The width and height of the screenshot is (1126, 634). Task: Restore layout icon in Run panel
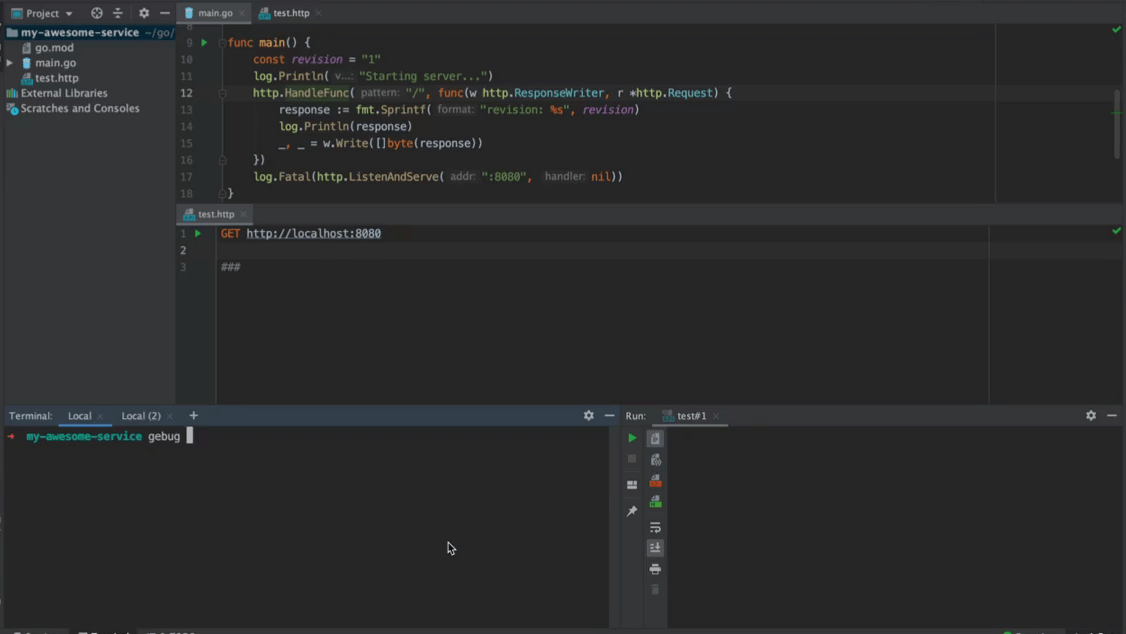point(632,485)
